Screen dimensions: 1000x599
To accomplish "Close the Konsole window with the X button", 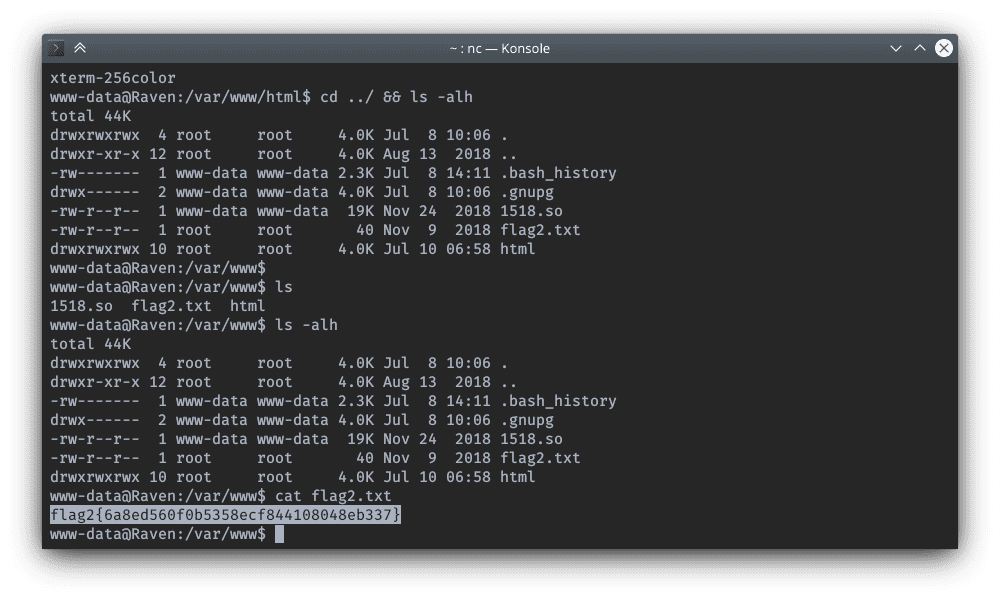I will coord(943,48).
